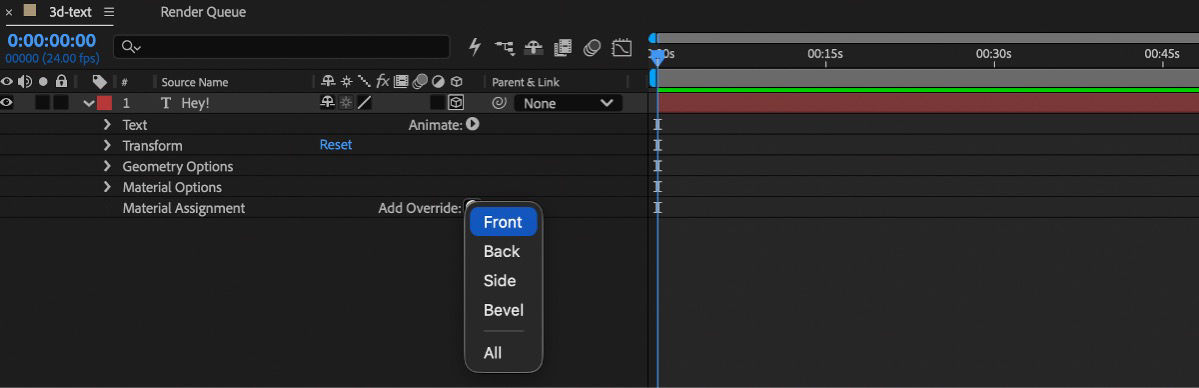Click the Lock padlock column header

(61, 81)
